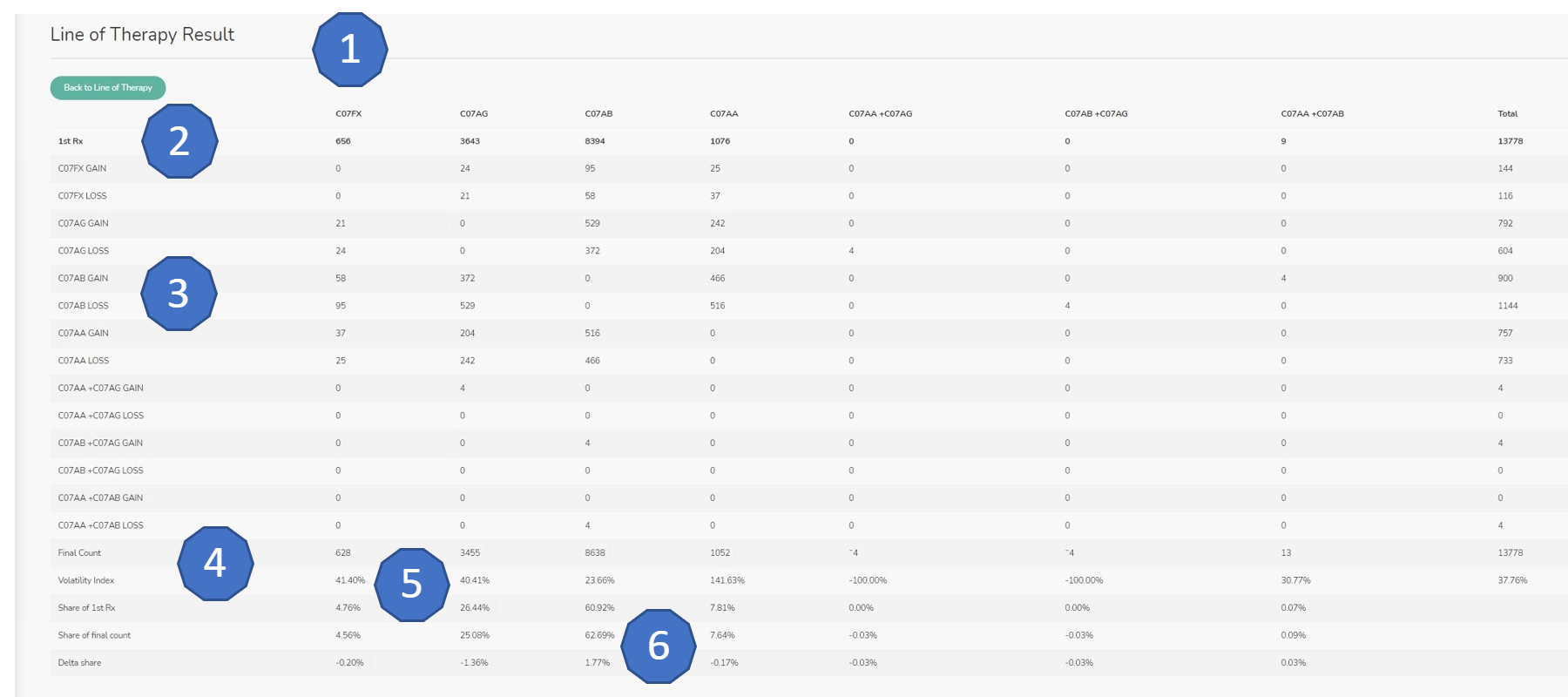Click the C07AG column header

(474, 114)
